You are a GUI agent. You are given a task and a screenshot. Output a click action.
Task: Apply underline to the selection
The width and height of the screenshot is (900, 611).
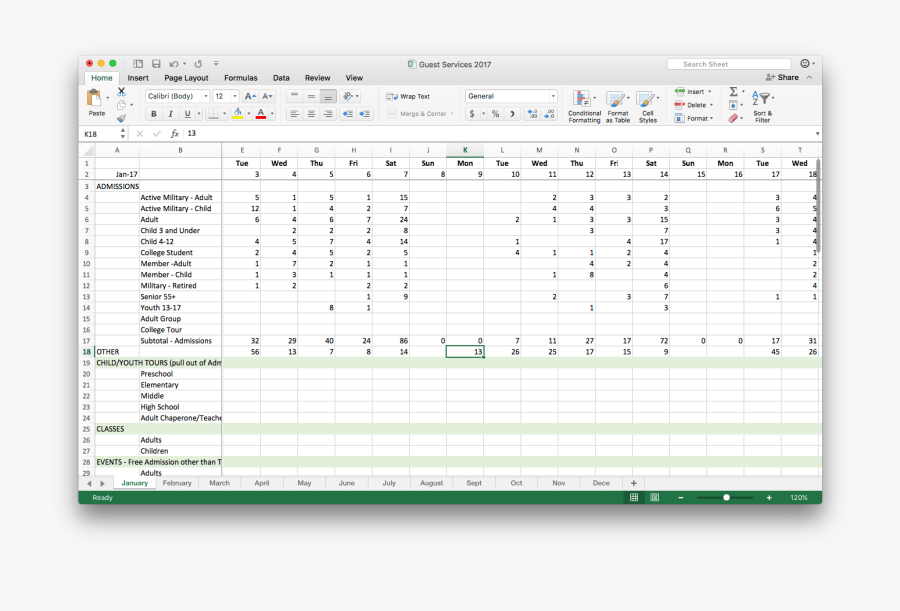point(188,114)
